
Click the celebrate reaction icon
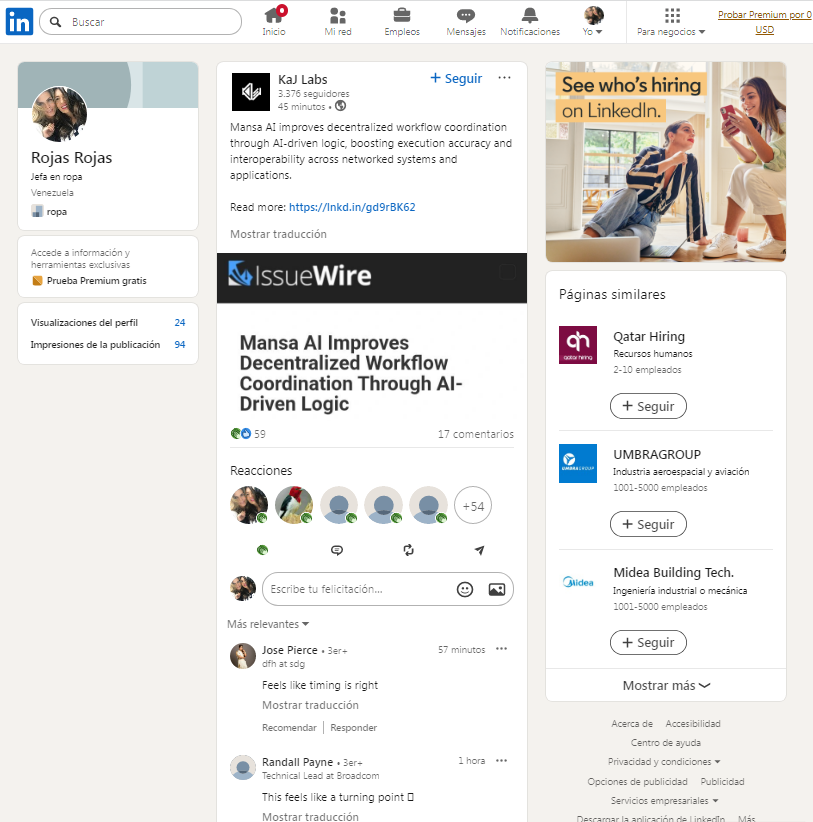[263, 550]
